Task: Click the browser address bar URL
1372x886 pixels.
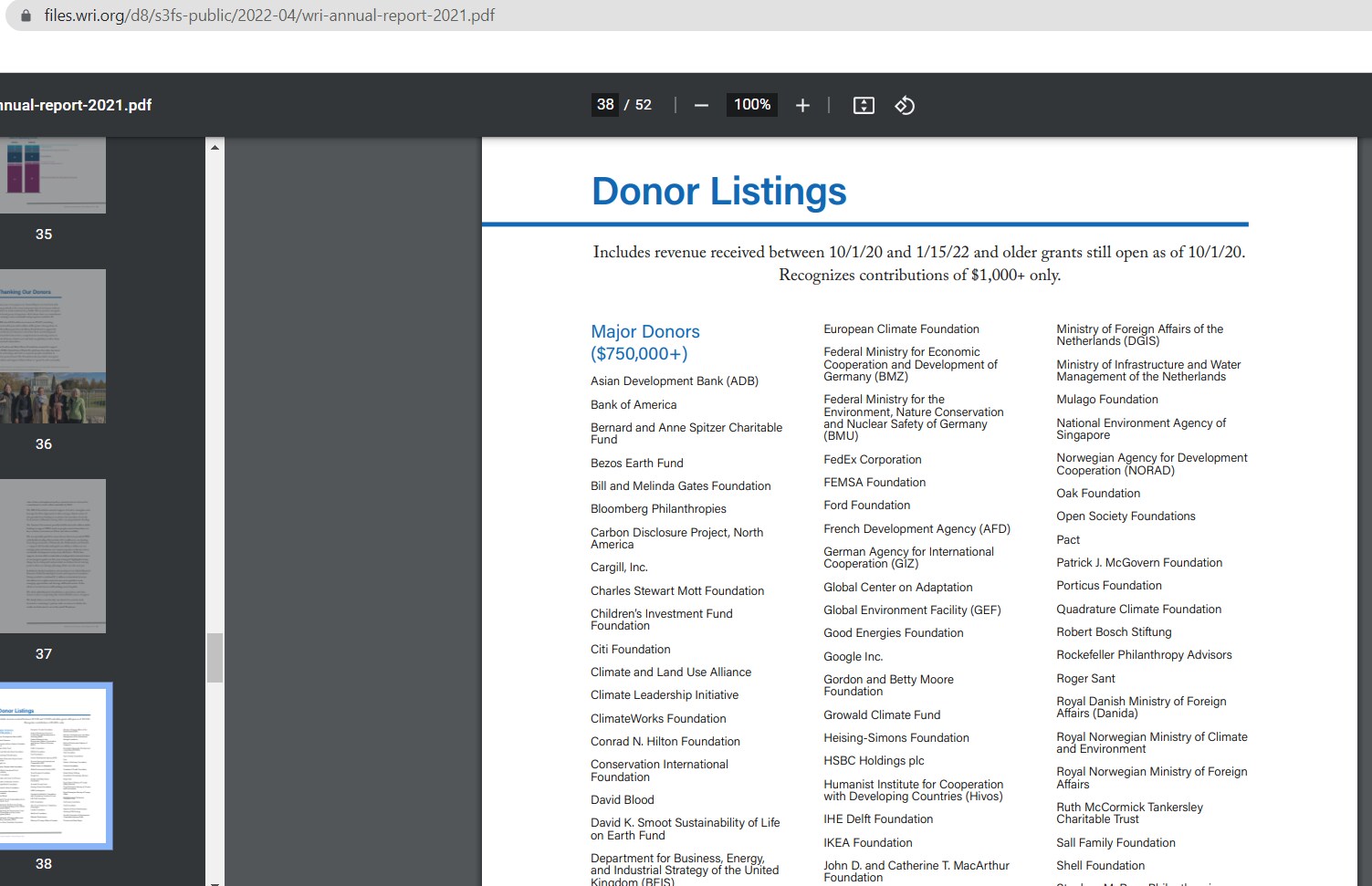Action: [269, 16]
